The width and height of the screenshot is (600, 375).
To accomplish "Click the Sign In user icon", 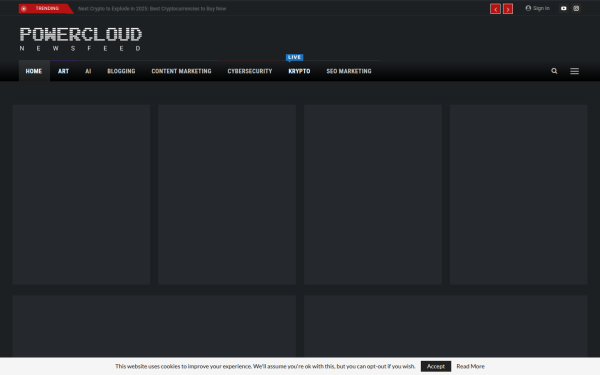I will point(528,8).
